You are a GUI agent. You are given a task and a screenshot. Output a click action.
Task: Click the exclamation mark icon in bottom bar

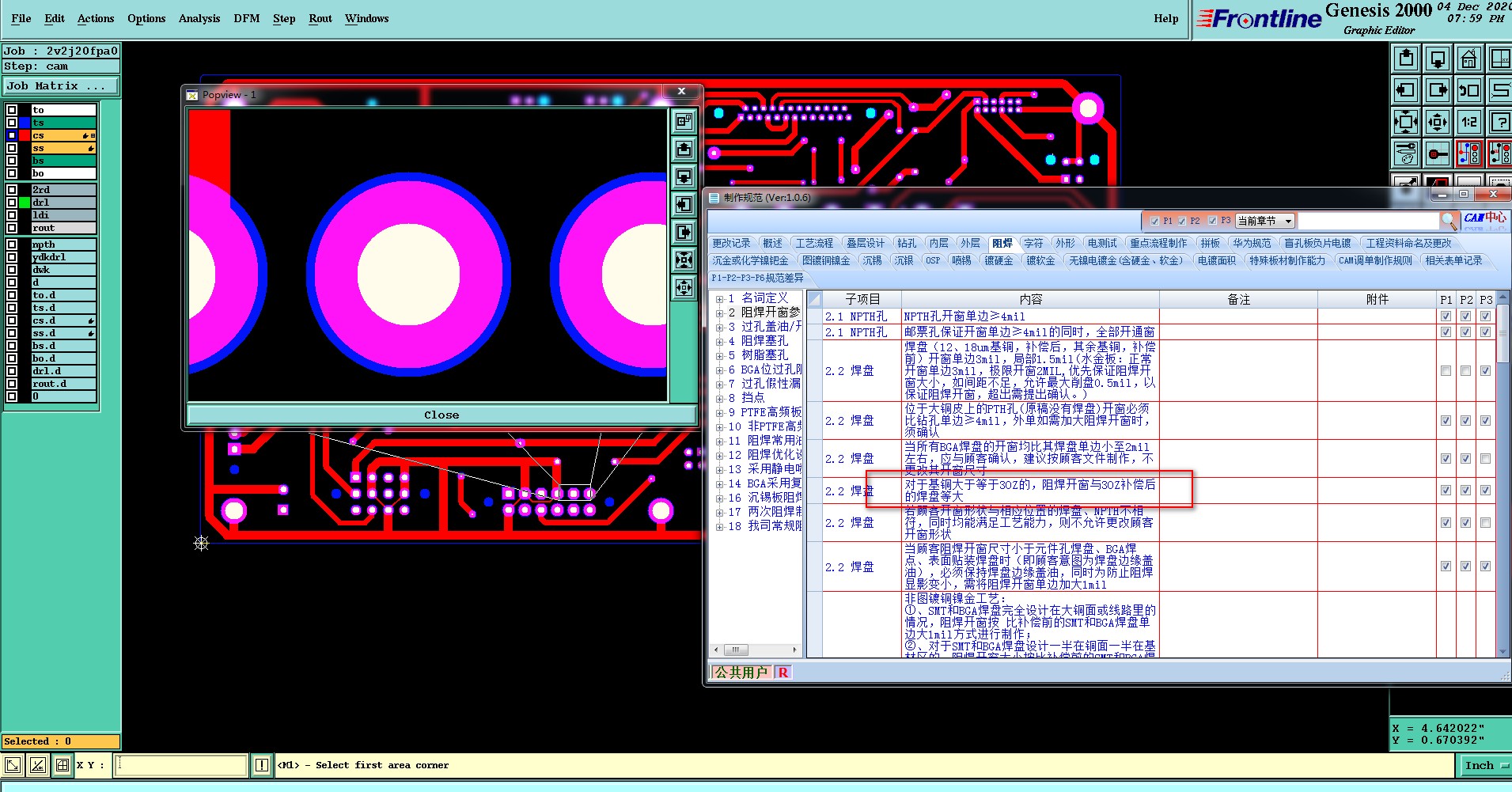pyautogui.click(x=262, y=765)
